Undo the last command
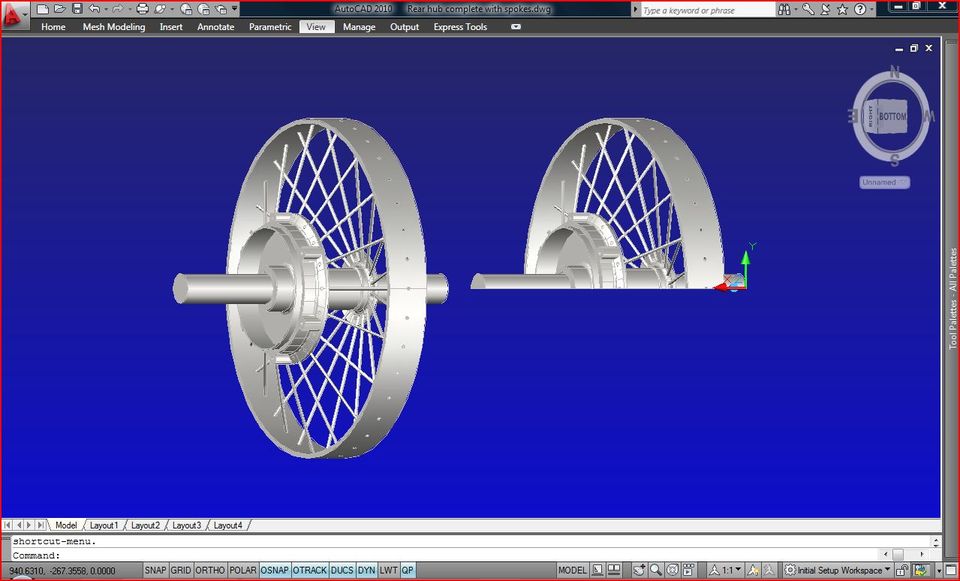Viewport: 960px width, 581px height. coord(95,8)
